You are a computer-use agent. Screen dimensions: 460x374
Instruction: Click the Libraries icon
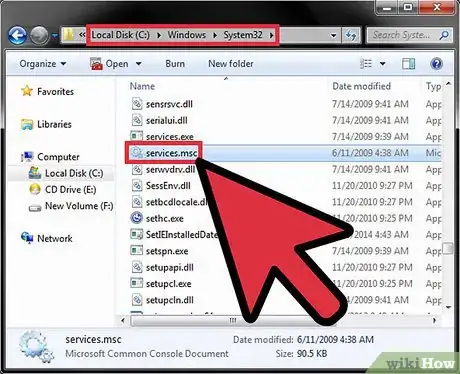(x=27, y=124)
